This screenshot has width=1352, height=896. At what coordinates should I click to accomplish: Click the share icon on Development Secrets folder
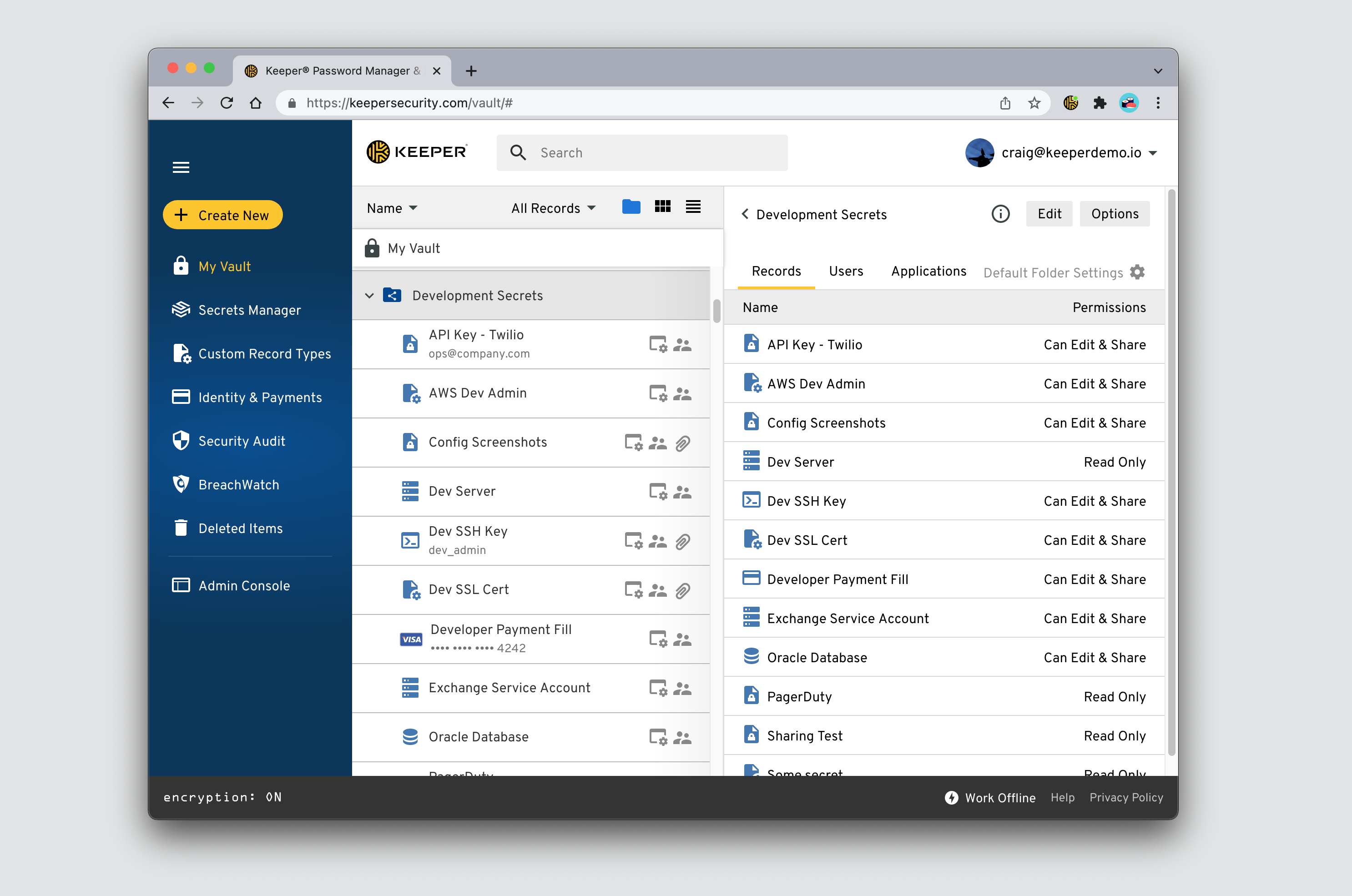393,296
